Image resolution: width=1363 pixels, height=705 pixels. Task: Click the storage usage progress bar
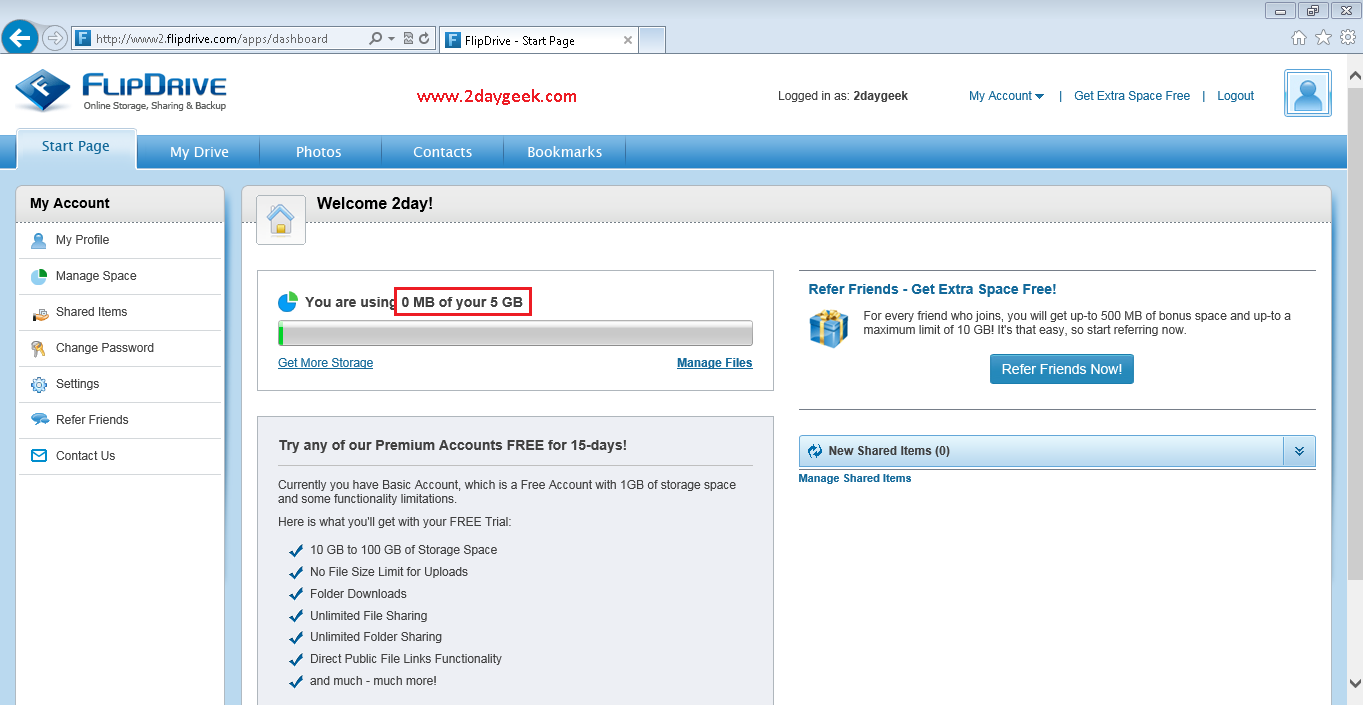(x=515, y=333)
